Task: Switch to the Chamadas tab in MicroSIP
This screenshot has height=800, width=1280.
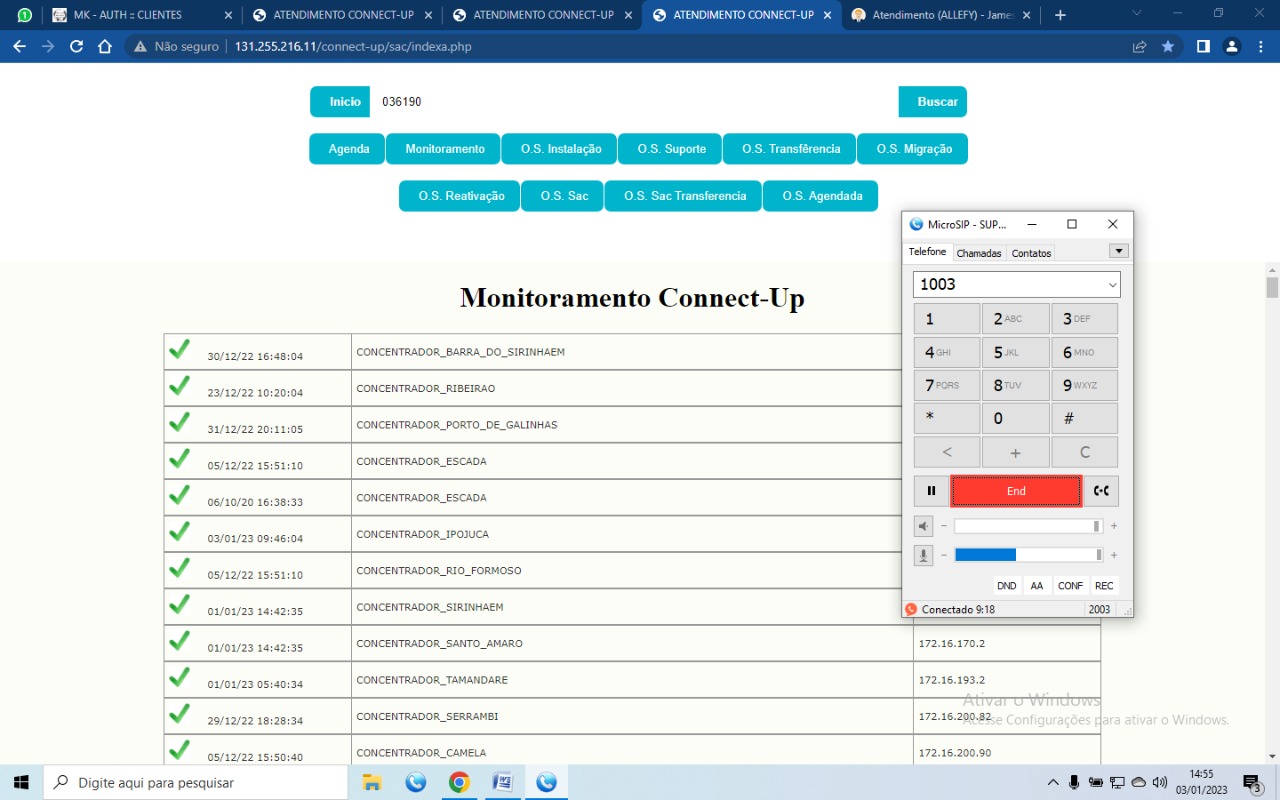Action: coord(979,253)
